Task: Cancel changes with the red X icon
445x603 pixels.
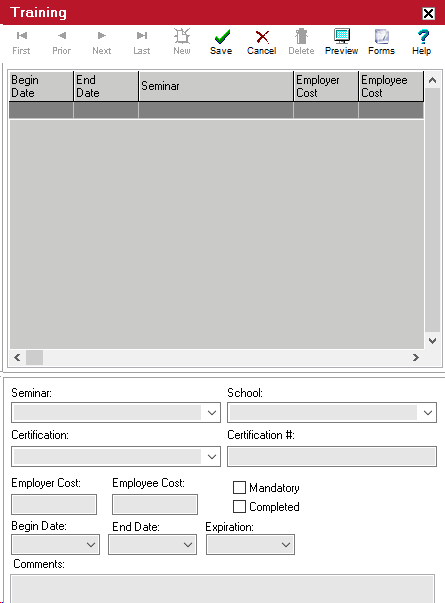Action: (x=262, y=37)
